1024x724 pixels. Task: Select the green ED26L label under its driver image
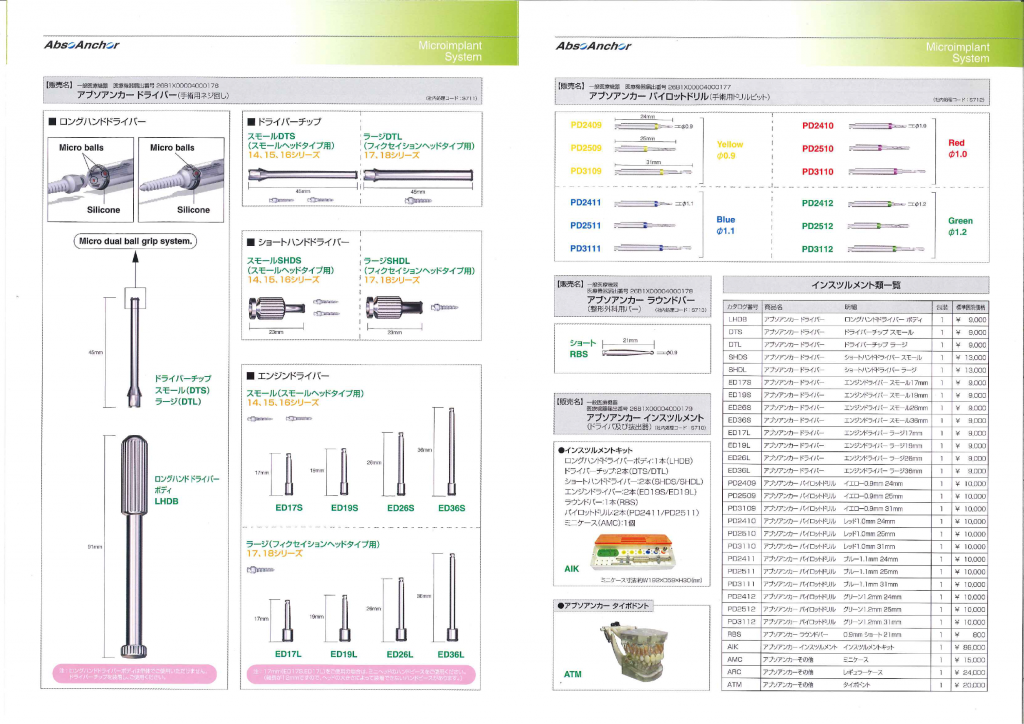tap(400, 654)
